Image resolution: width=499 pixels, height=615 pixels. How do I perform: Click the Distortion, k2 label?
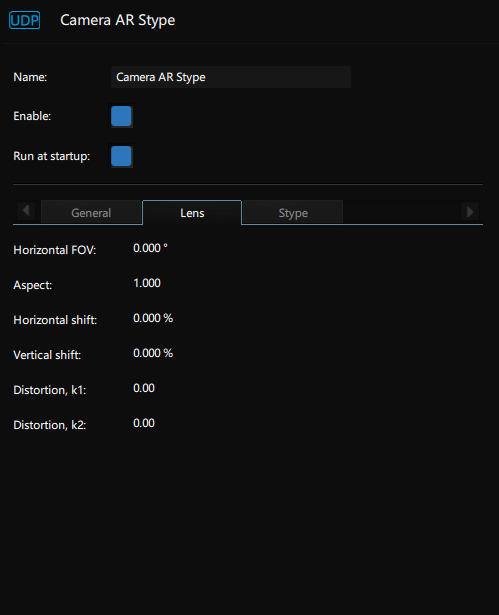click(x=50, y=425)
